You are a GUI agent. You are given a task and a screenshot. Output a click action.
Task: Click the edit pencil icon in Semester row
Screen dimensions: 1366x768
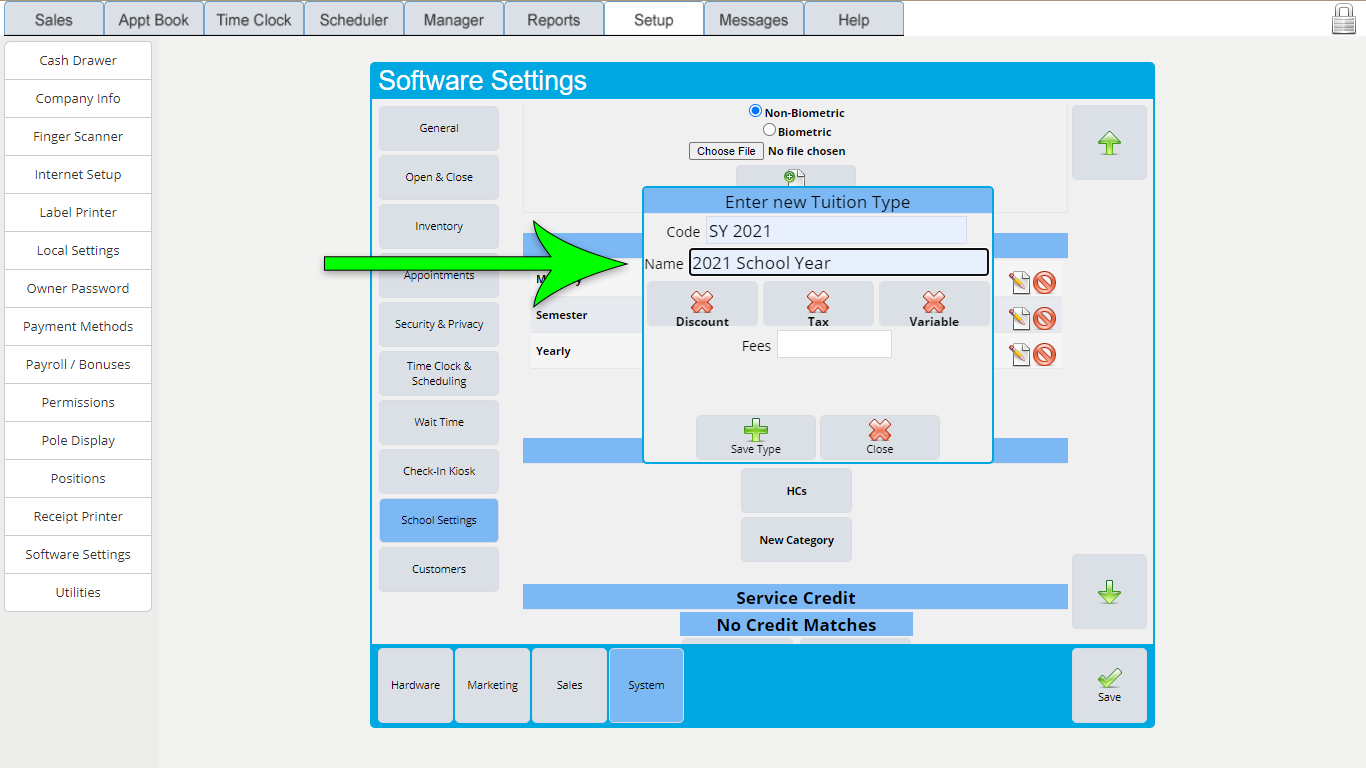pos(1019,319)
